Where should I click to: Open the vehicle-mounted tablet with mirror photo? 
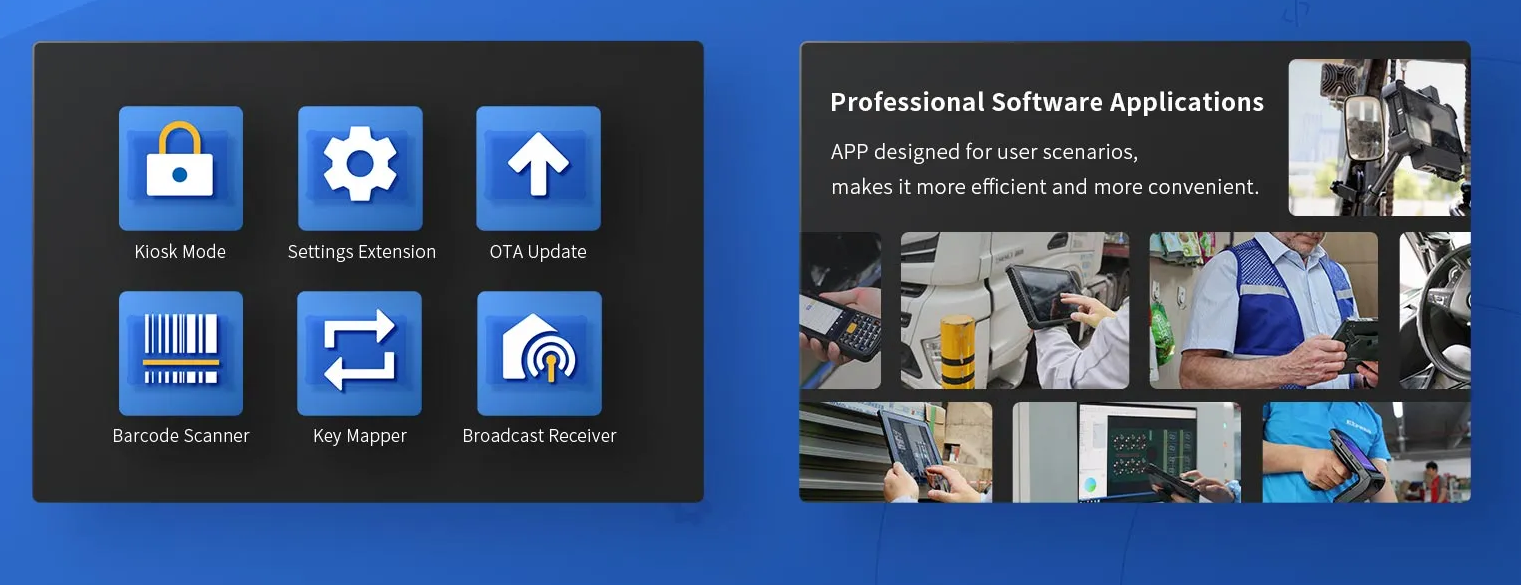[x=1379, y=138]
